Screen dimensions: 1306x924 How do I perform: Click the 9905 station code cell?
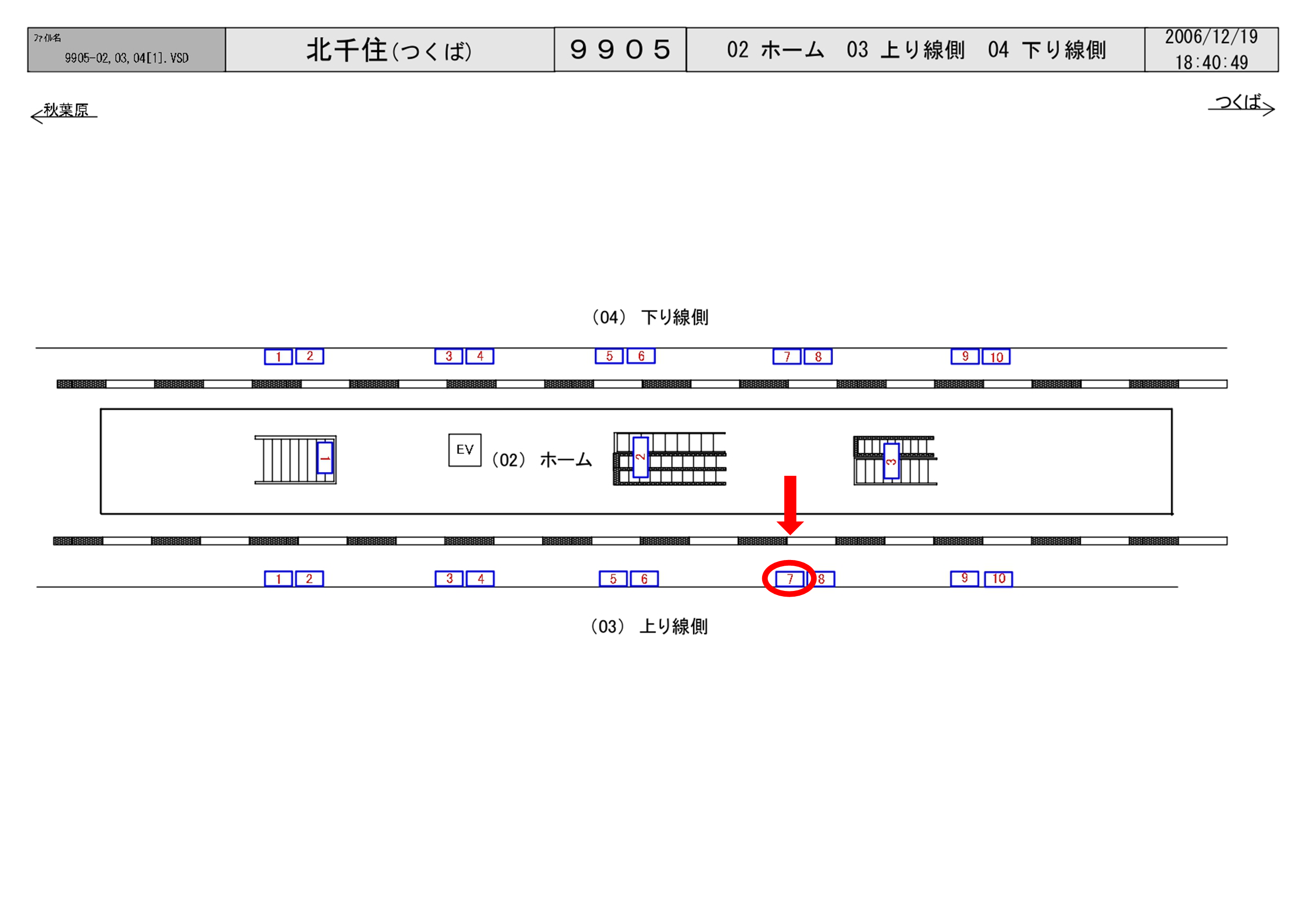click(620, 49)
